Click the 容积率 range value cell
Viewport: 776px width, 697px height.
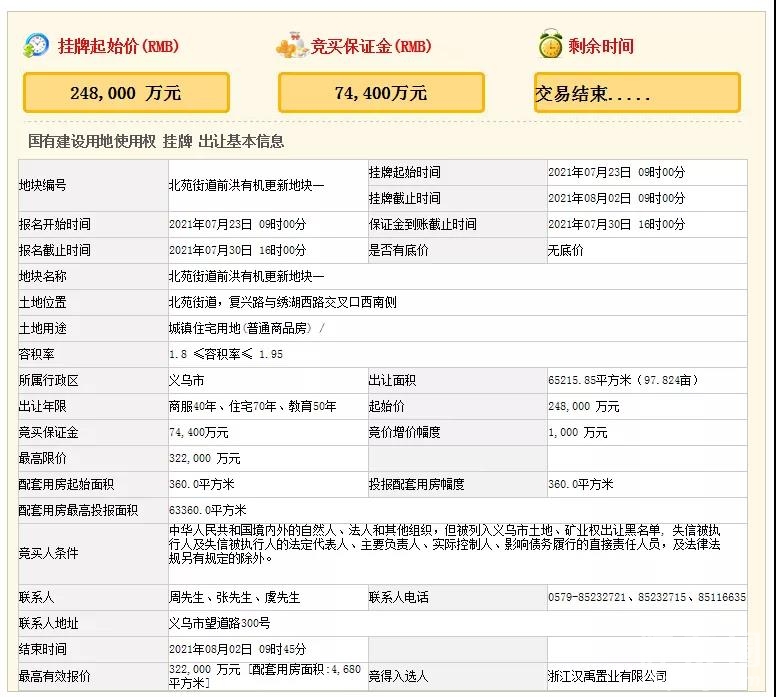click(225, 354)
